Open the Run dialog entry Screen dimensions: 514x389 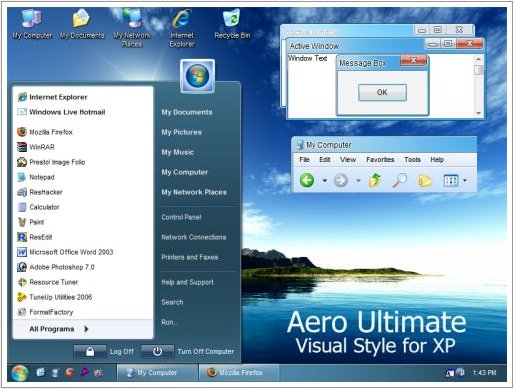(169, 322)
